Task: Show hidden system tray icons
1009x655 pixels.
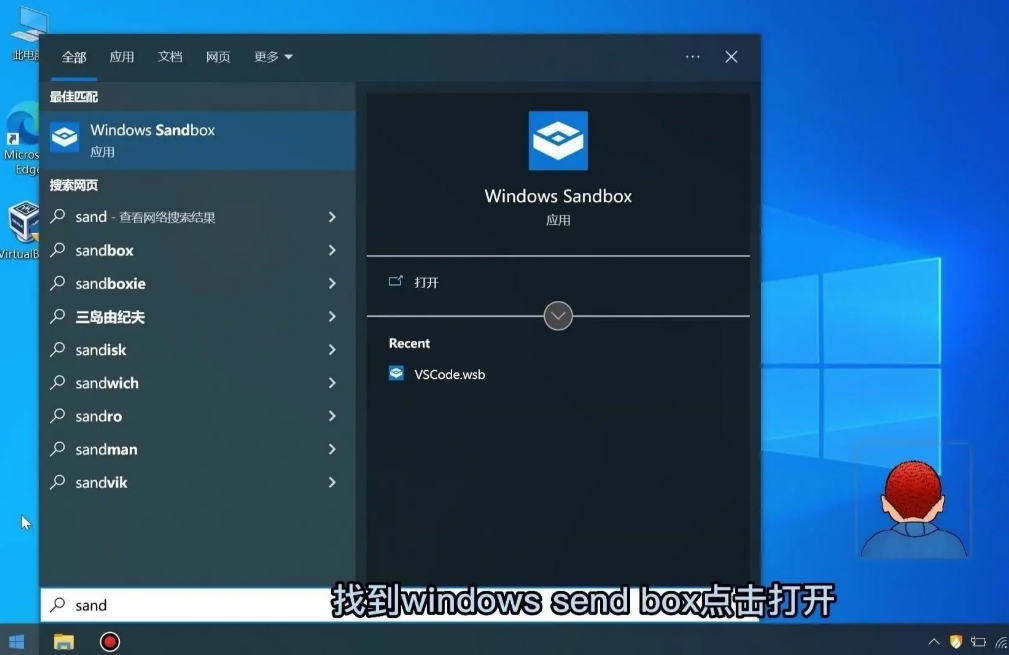Action: 934,641
